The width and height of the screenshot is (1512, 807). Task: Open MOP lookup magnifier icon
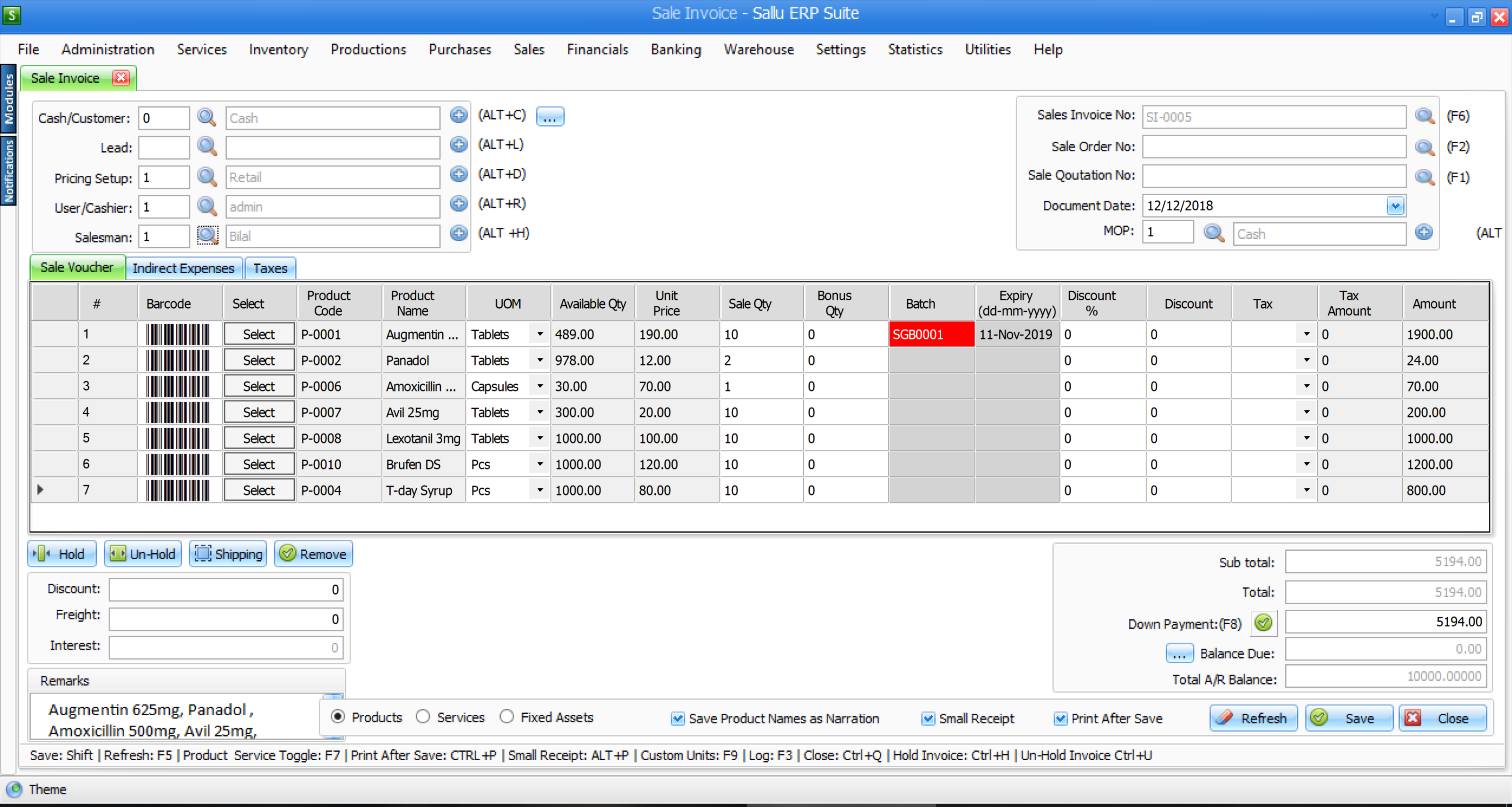[1214, 233]
